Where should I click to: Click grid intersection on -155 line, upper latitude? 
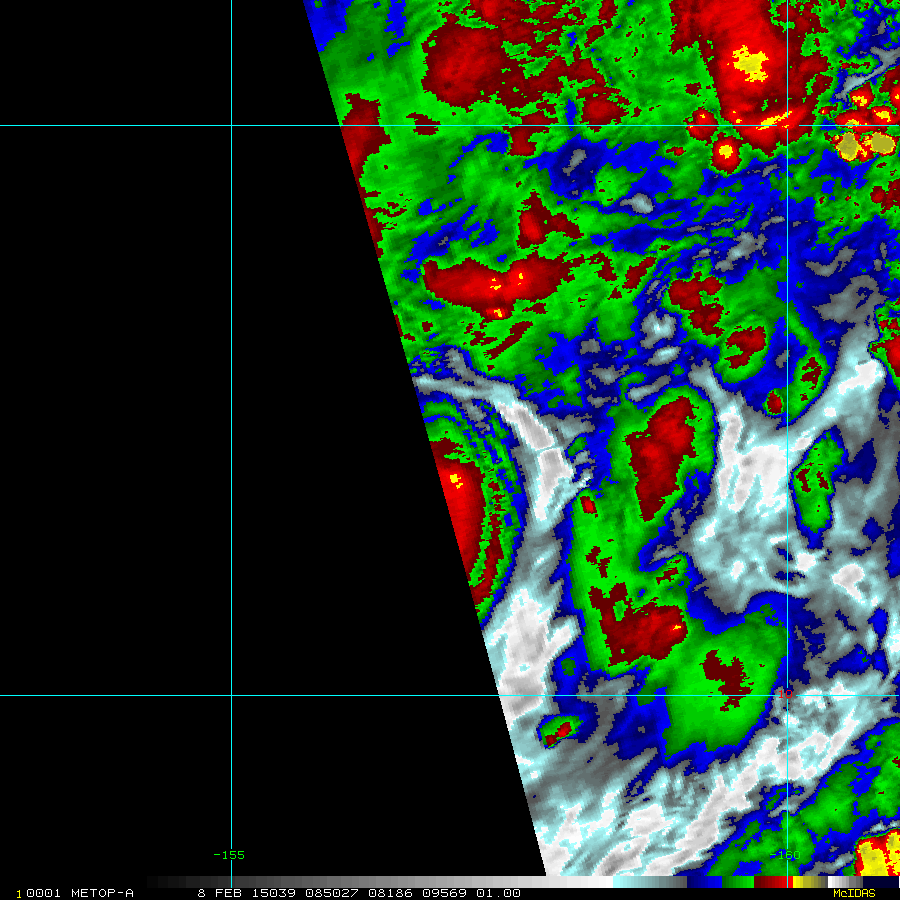pyautogui.click(x=232, y=125)
